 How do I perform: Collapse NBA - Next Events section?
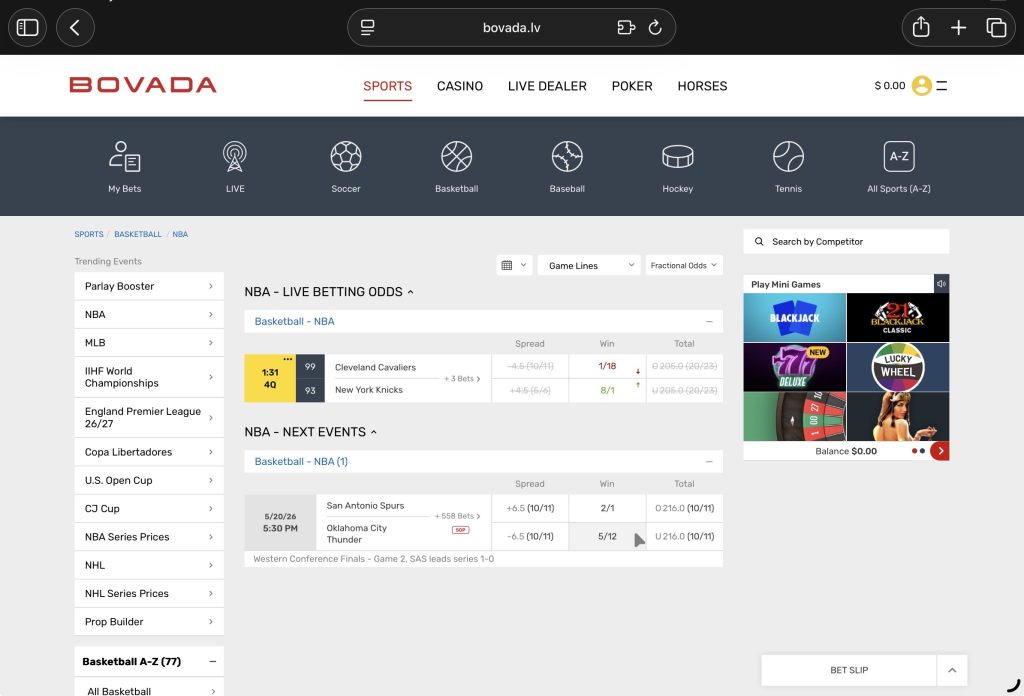click(374, 432)
